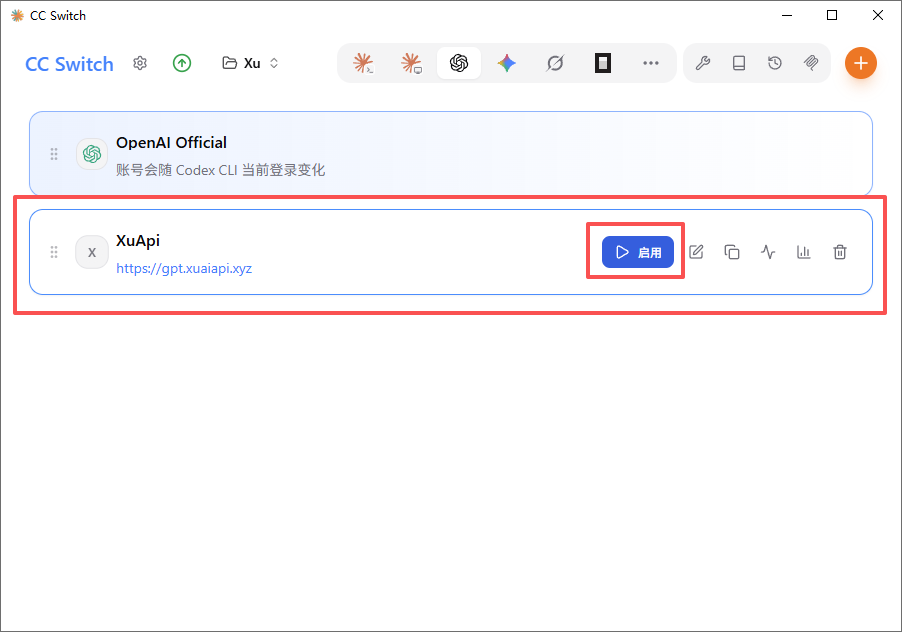Click the X avatar of XuApi

pyautogui.click(x=92, y=252)
